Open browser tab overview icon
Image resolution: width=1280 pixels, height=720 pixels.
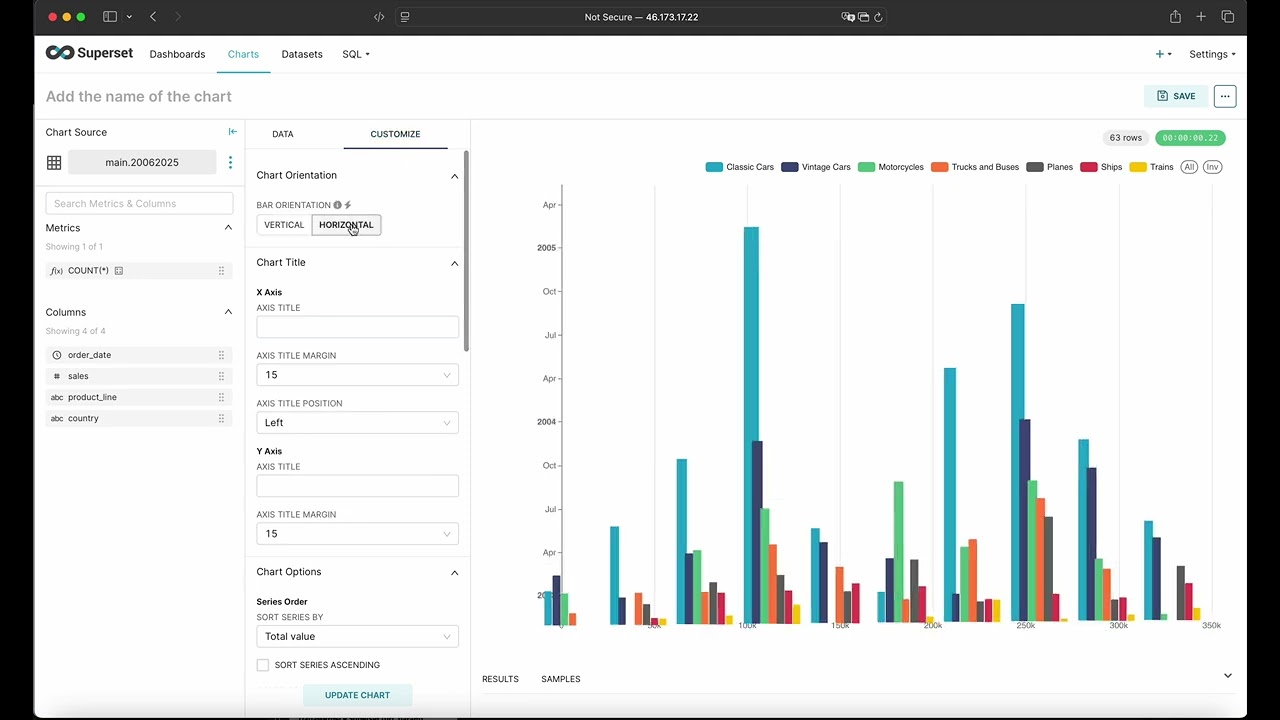[1227, 17]
